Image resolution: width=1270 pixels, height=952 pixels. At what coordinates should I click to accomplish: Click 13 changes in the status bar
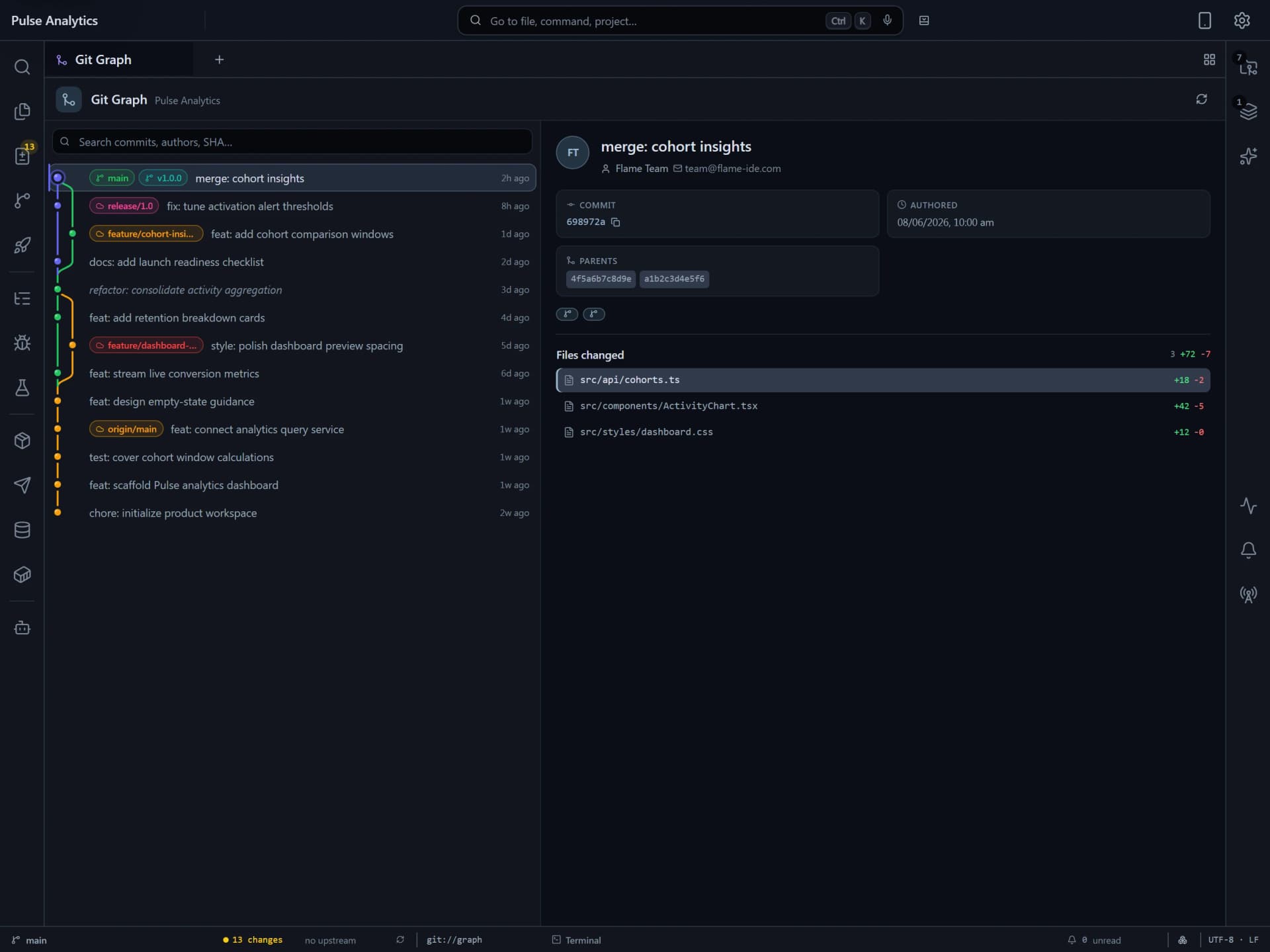(253, 939)
